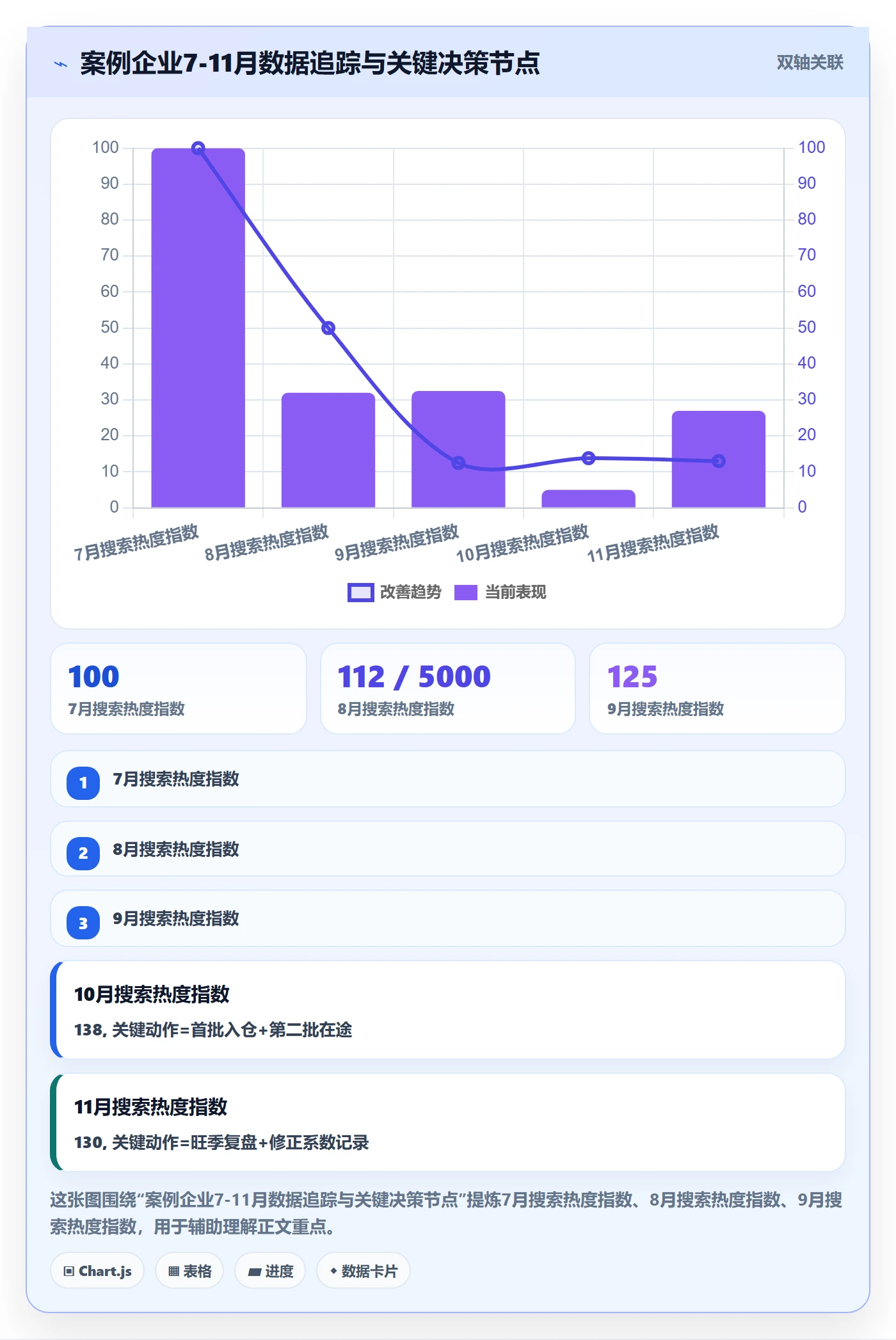896x1340 pixels.
Task: Click the 当前表现 legend label
Action: point(516,593)
